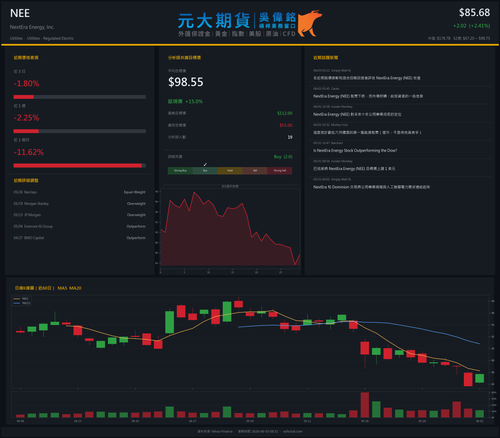Click the analyst count value 19

290,137
